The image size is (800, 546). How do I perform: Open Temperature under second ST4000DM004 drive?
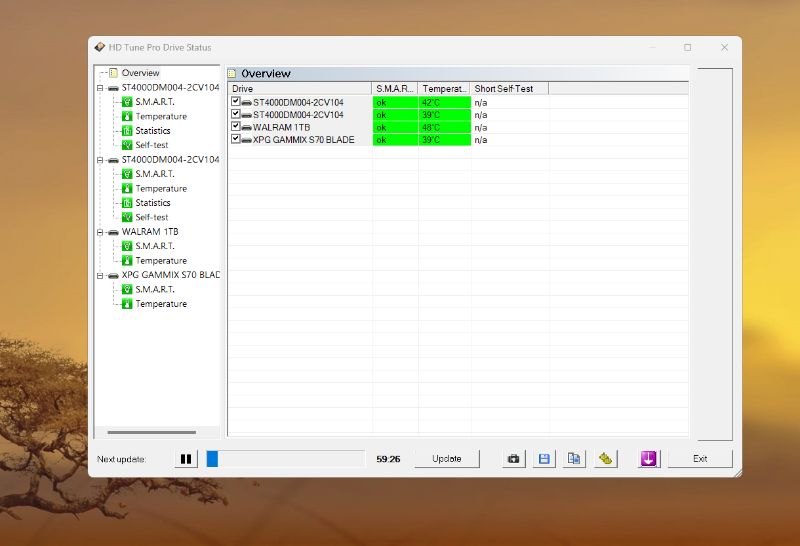[x=161, y=188]
